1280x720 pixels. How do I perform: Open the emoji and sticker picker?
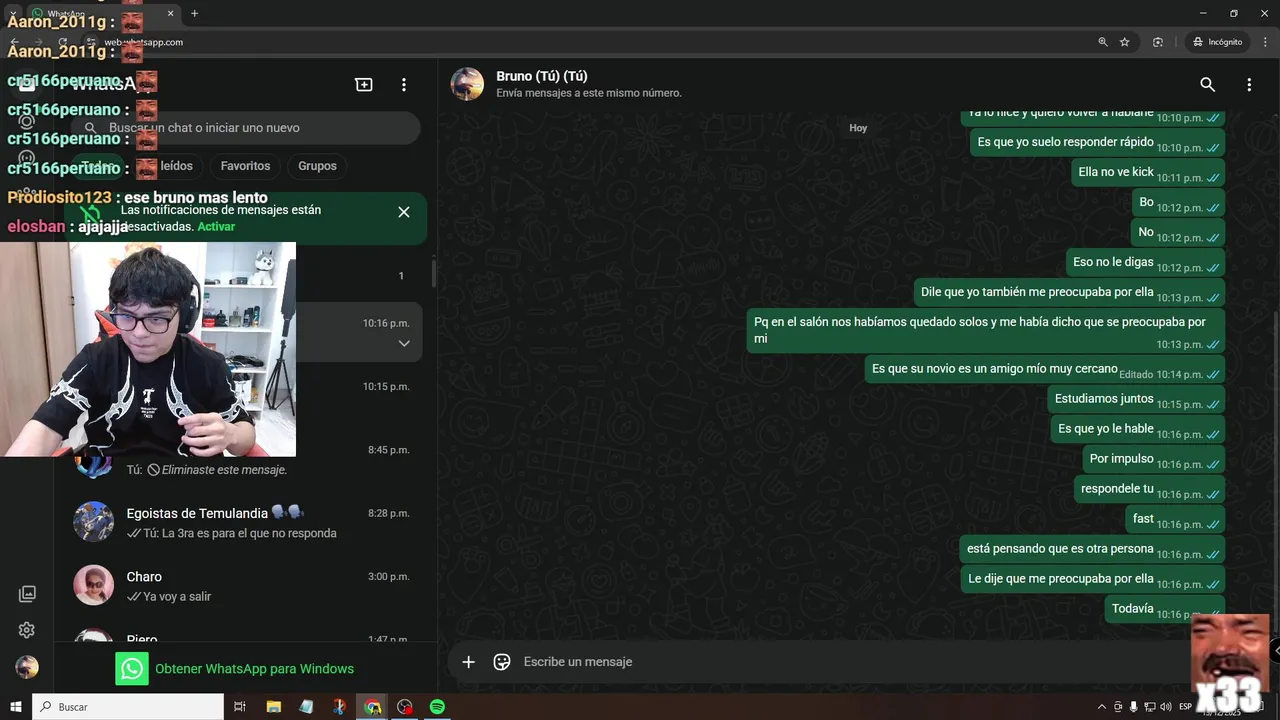pyautogui.click(x=502, y=662)
